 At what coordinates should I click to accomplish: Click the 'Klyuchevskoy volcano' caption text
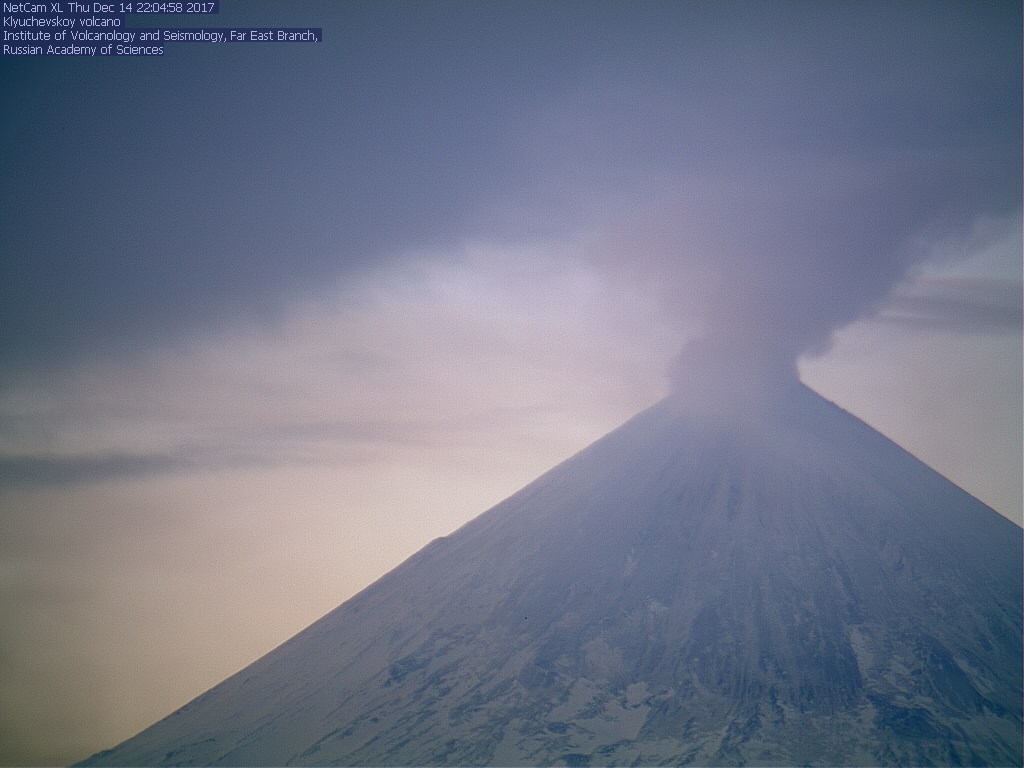(x=62, y=22)
